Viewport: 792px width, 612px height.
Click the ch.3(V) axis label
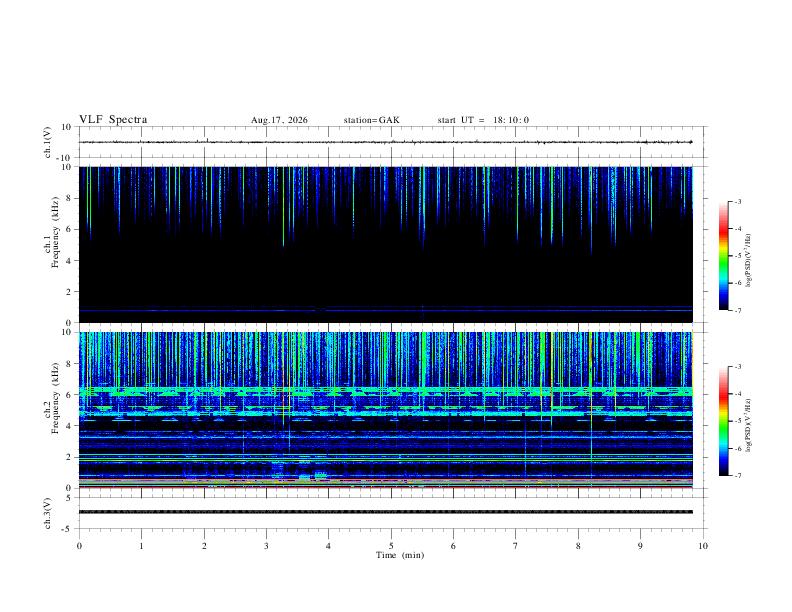[x=47, y=514]
